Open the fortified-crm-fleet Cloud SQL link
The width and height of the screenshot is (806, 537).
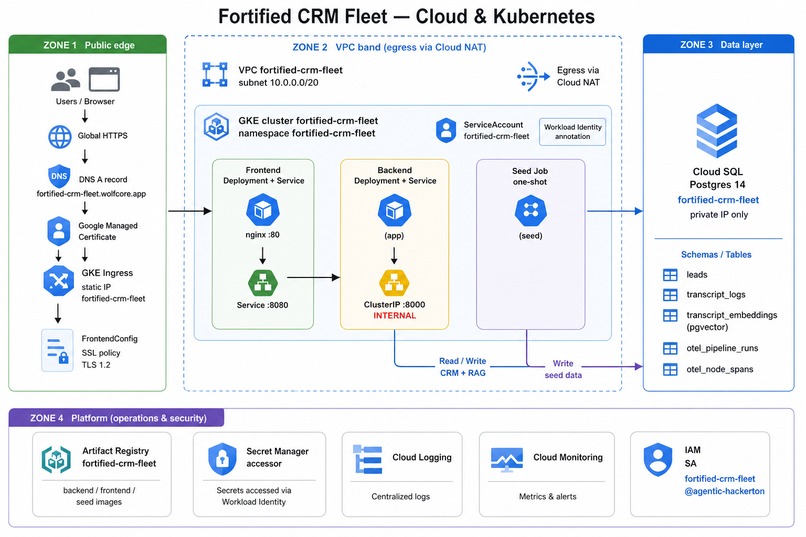(x=718, y=200)
